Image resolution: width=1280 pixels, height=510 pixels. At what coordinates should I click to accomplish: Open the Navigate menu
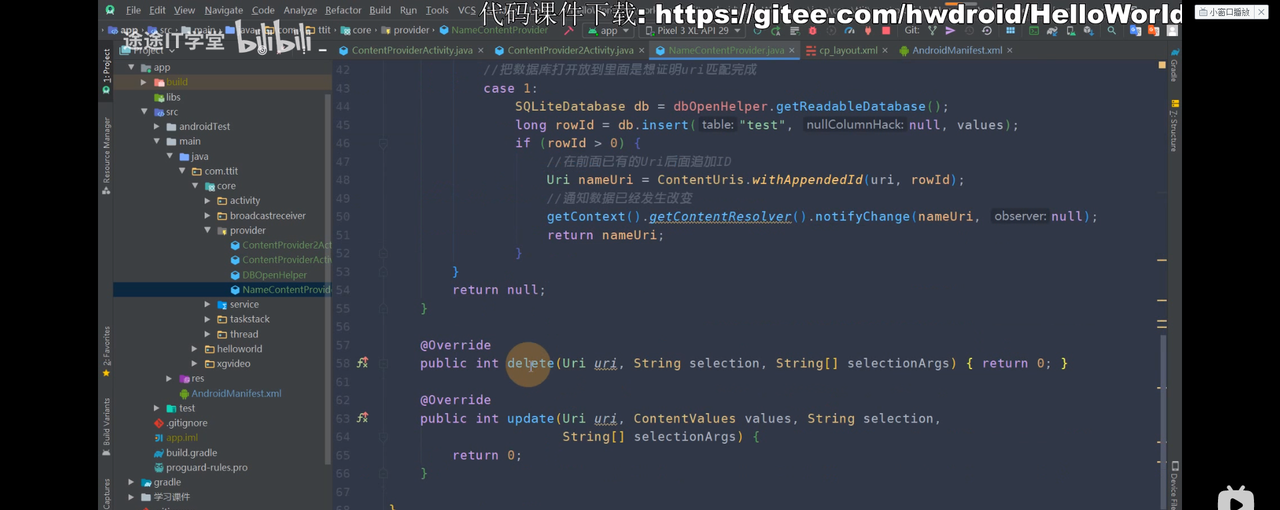[223, 10]
